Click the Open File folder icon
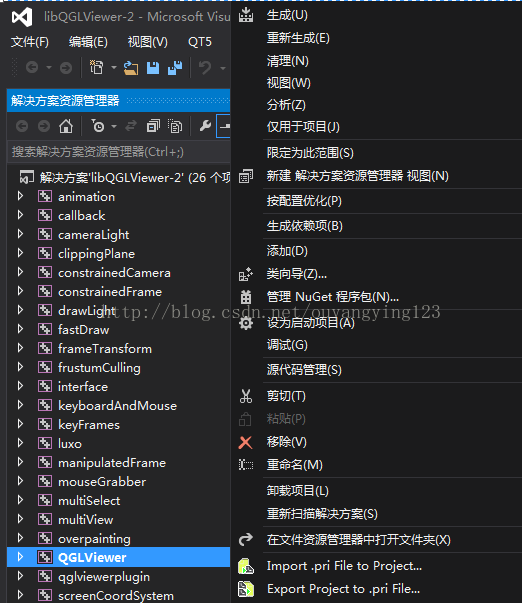The image size is (522, 603). tap(131, 68)
